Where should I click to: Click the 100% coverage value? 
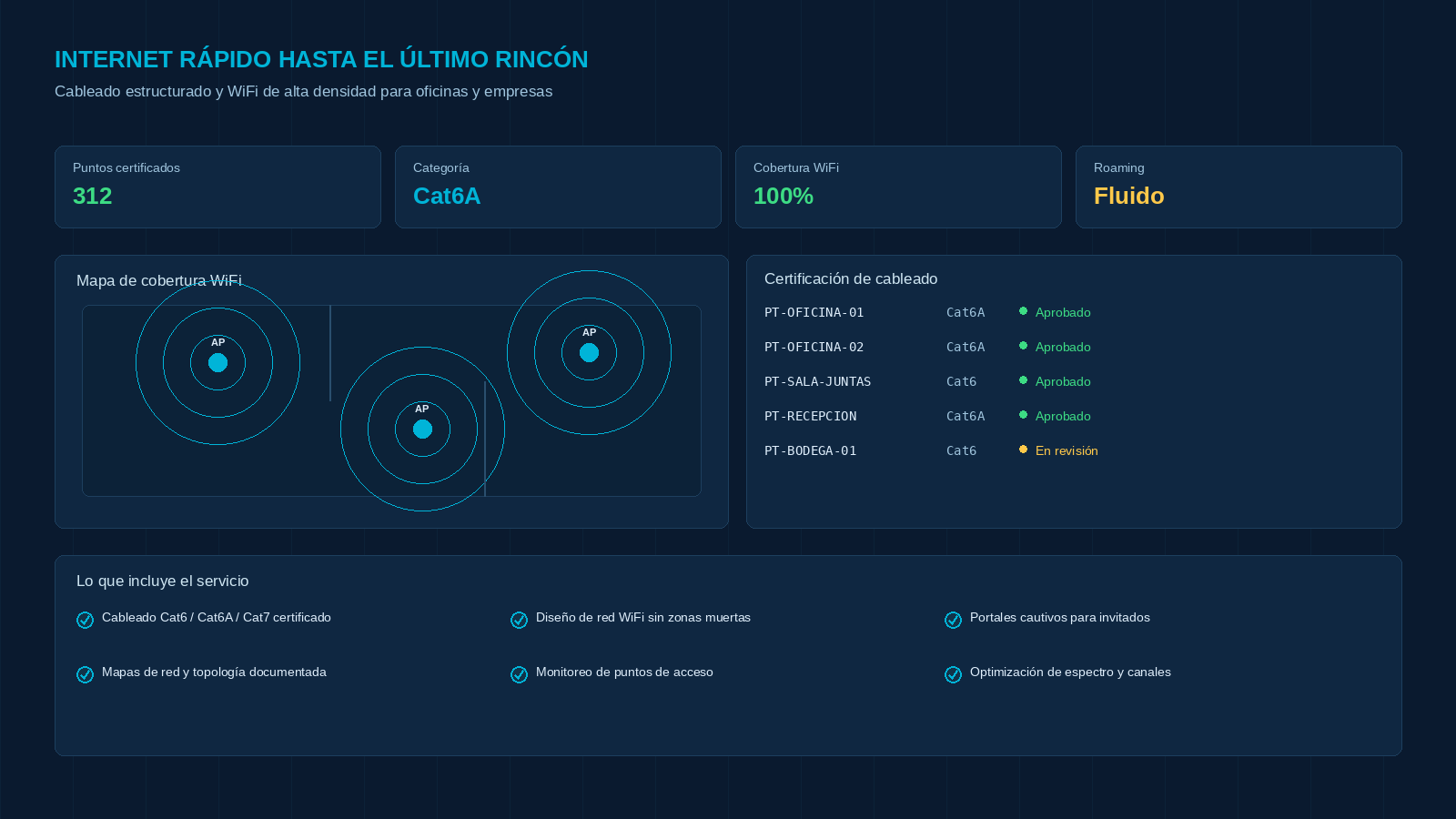coord(784,197)
